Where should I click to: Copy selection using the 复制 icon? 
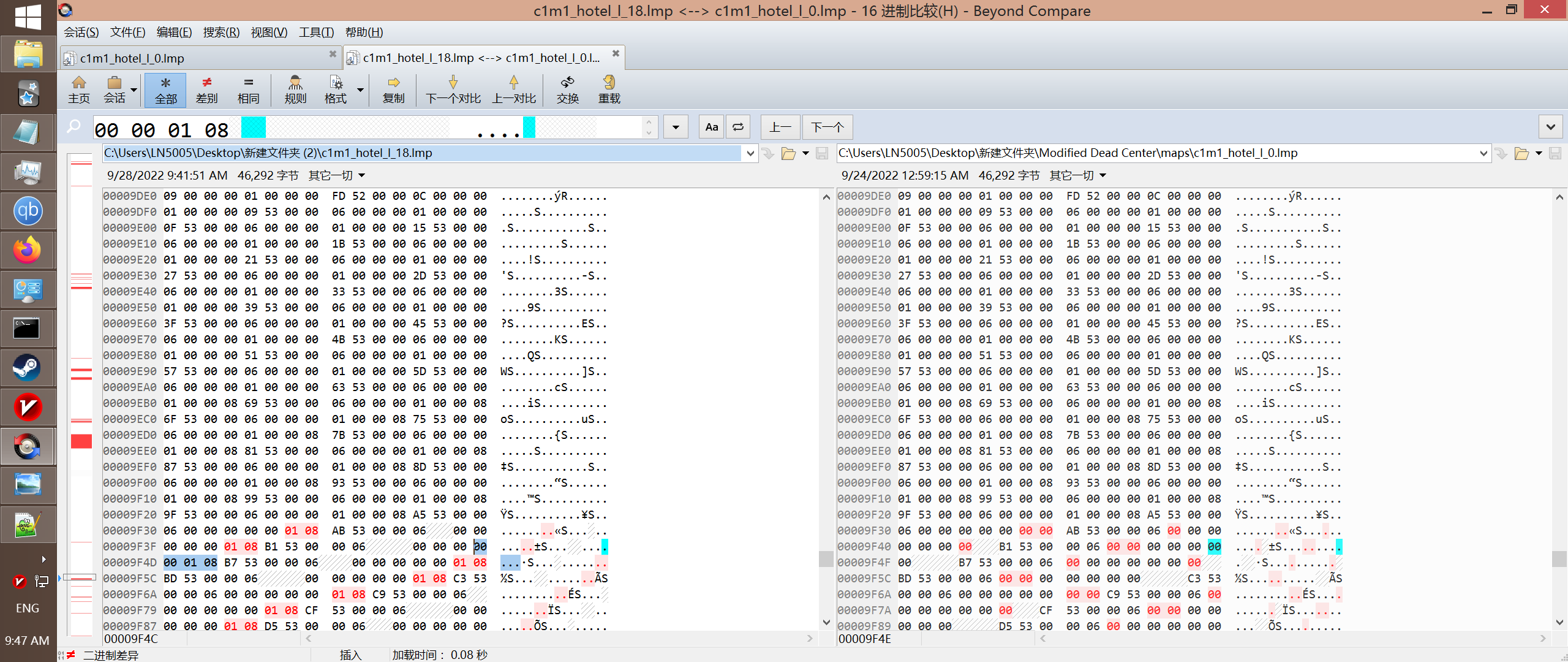[x=393, y=89]
